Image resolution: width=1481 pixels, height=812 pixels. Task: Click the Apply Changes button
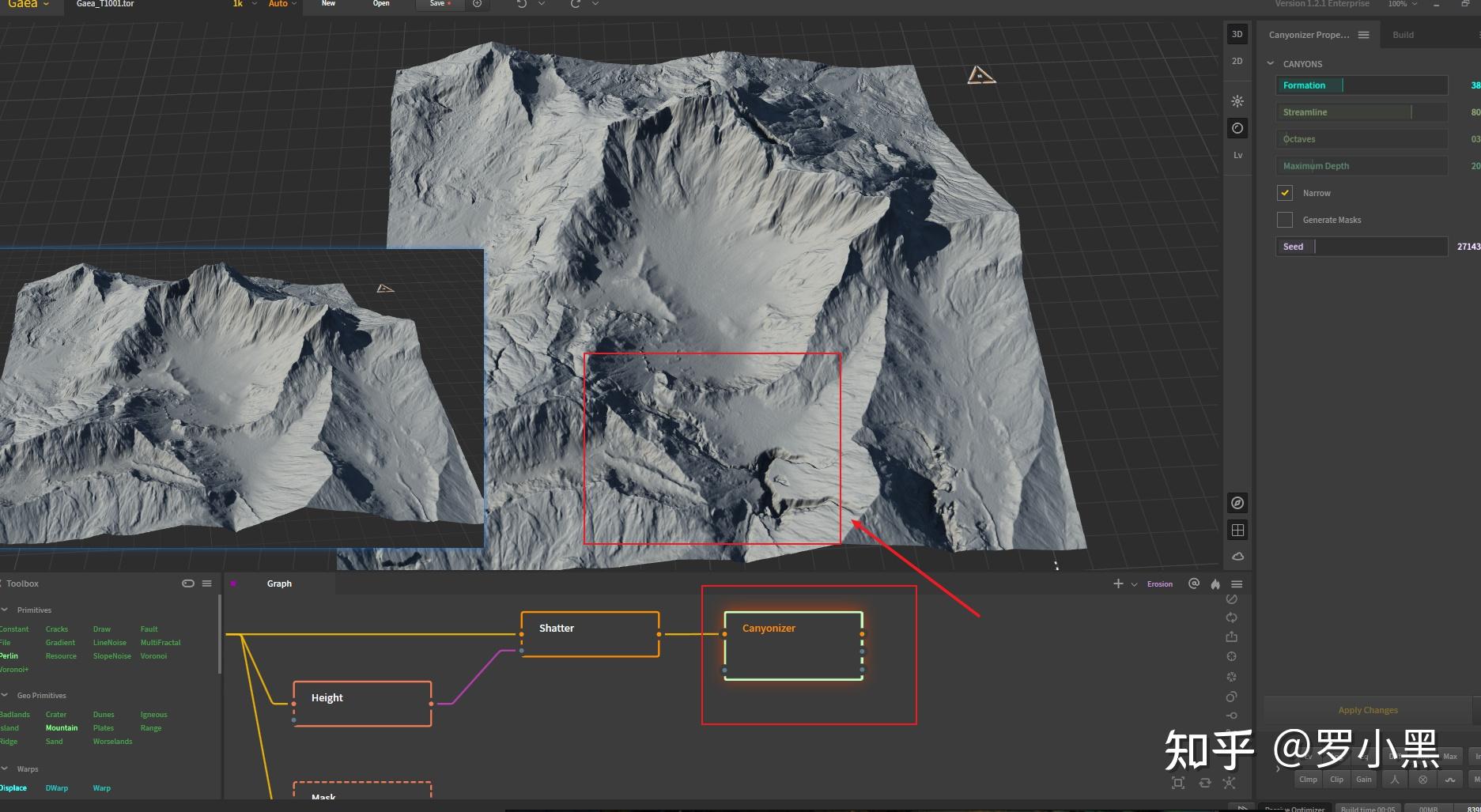click(x=1368, y=710)
